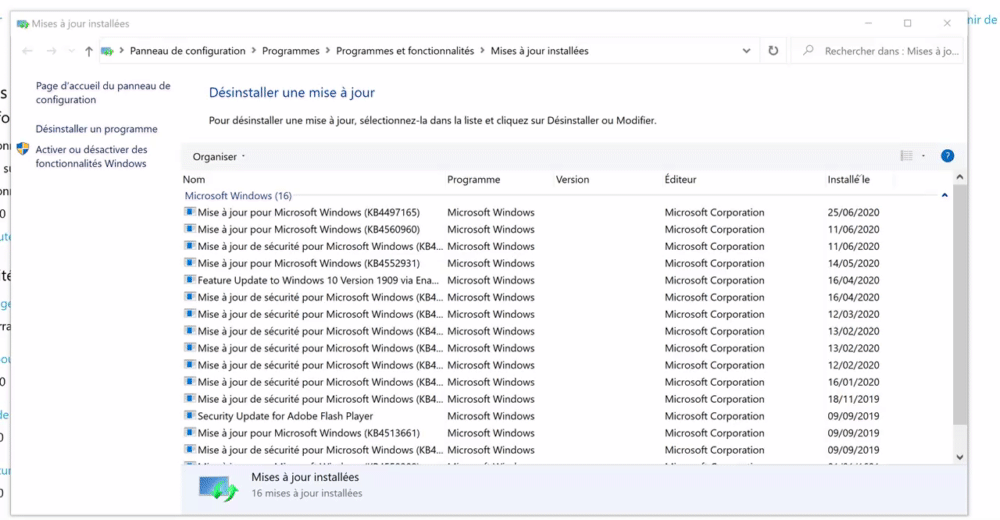
Task: Change view with the view layout icon
Action: 906,156
